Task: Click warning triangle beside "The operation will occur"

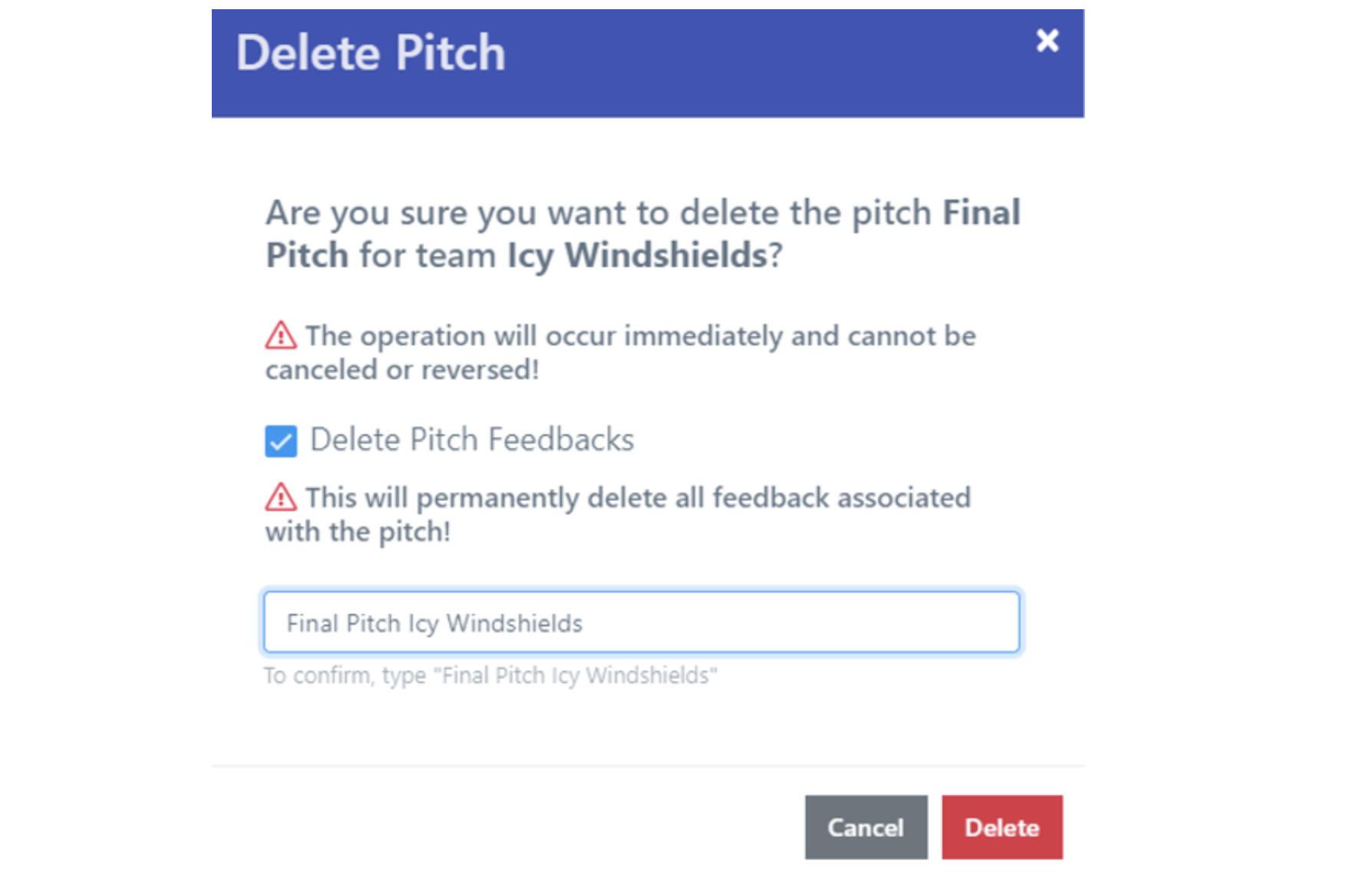Action: coord(281,335)
